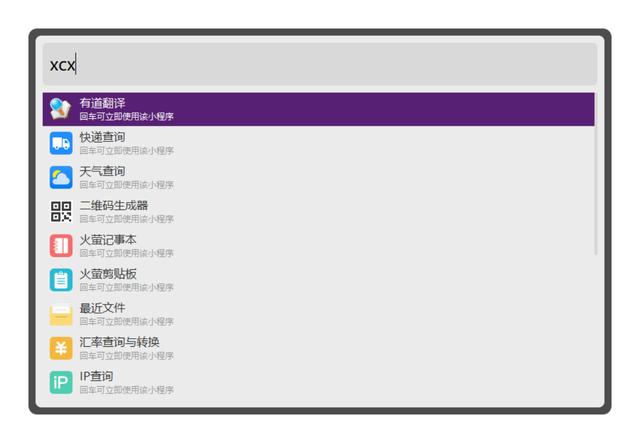Launch 二维码生成器 from the results list
Image resolution: width=640 pixels, height=443 pixels.
pos(114,205)
